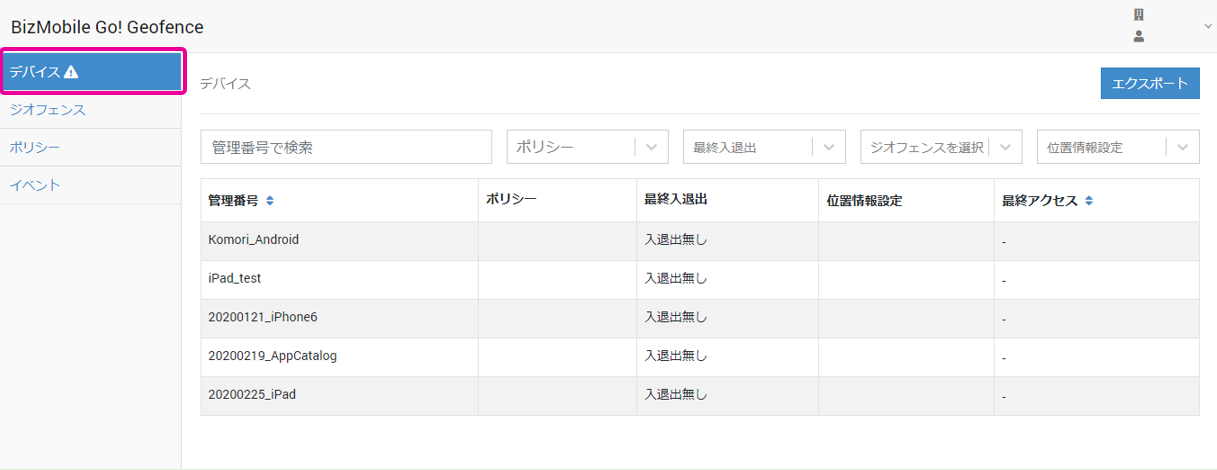Select the Komori_Android device row
Viewport: 1217px width, 470px height.
point(254,240)
